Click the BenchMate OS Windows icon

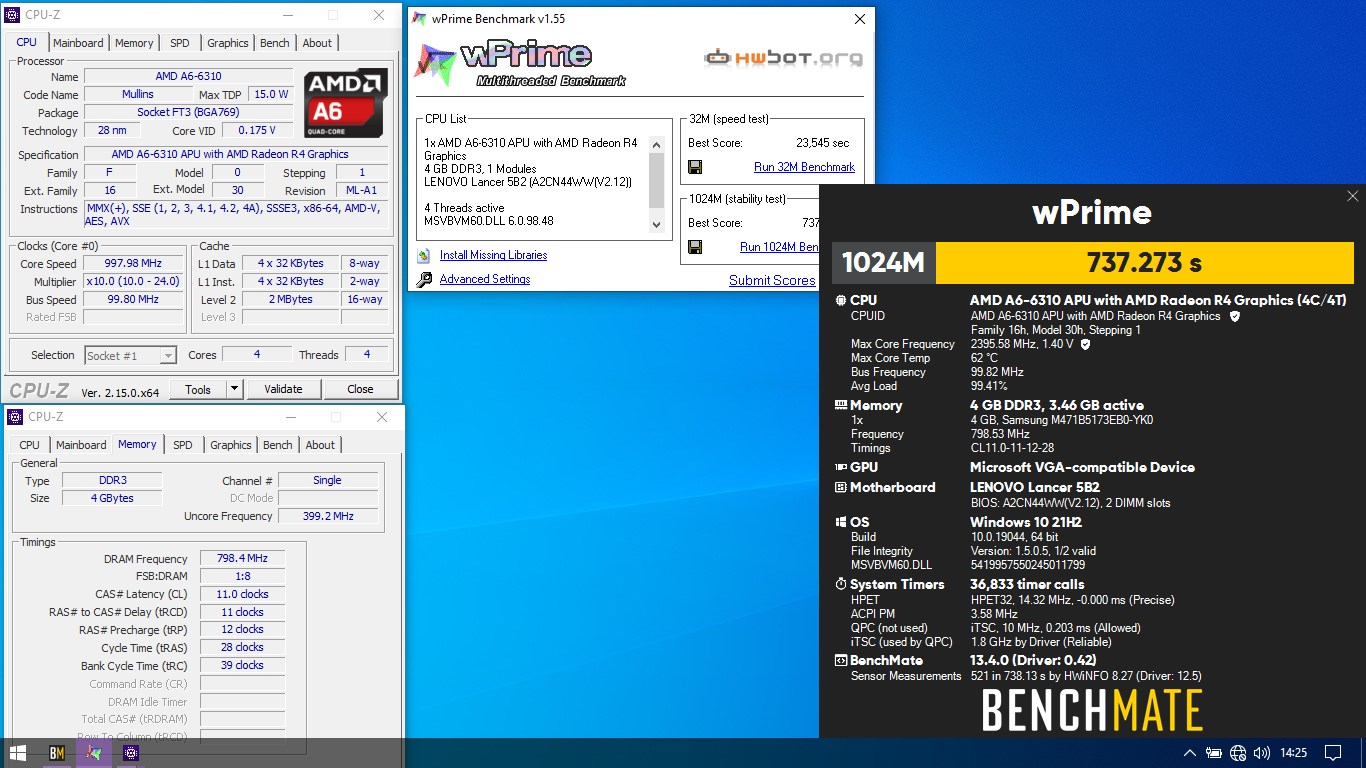(x=840, y=522)
